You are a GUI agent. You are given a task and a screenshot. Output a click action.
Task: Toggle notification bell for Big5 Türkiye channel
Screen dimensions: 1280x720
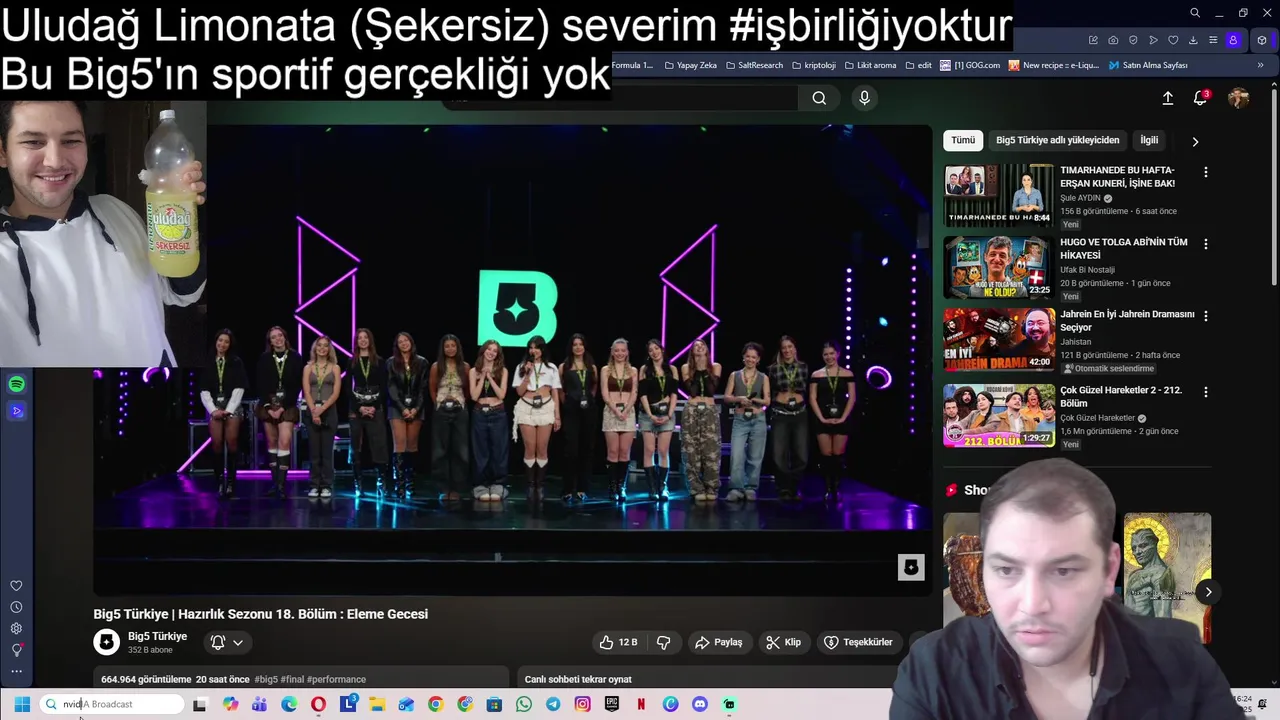[x=226, y=642]
